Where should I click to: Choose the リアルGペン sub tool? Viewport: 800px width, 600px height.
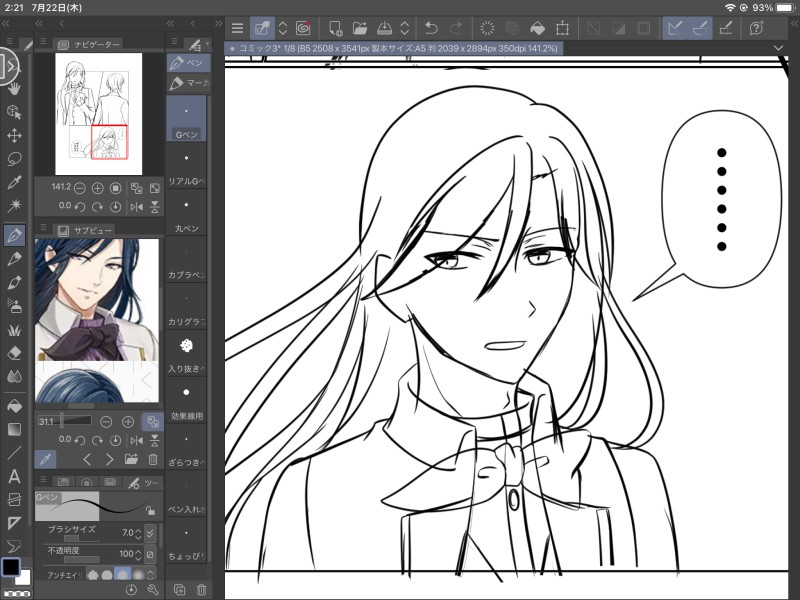[186, 166]
